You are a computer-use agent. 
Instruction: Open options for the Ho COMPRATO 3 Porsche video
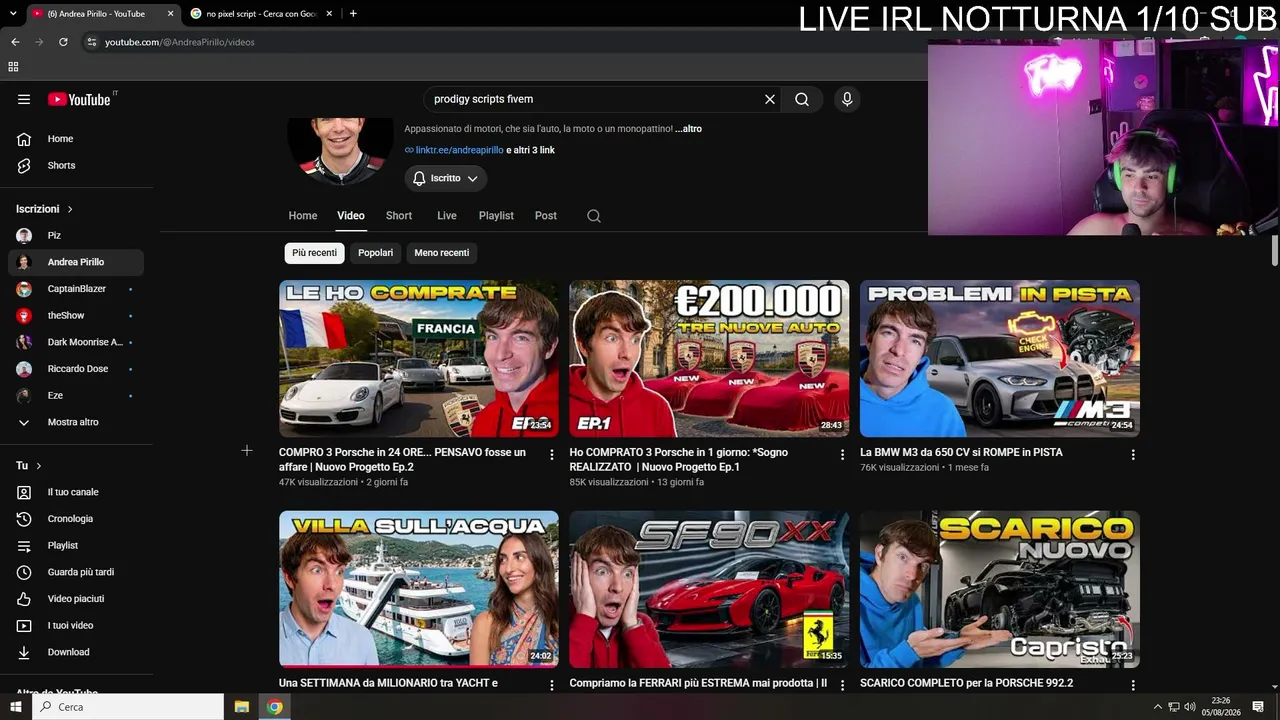[x=843, y=455]
